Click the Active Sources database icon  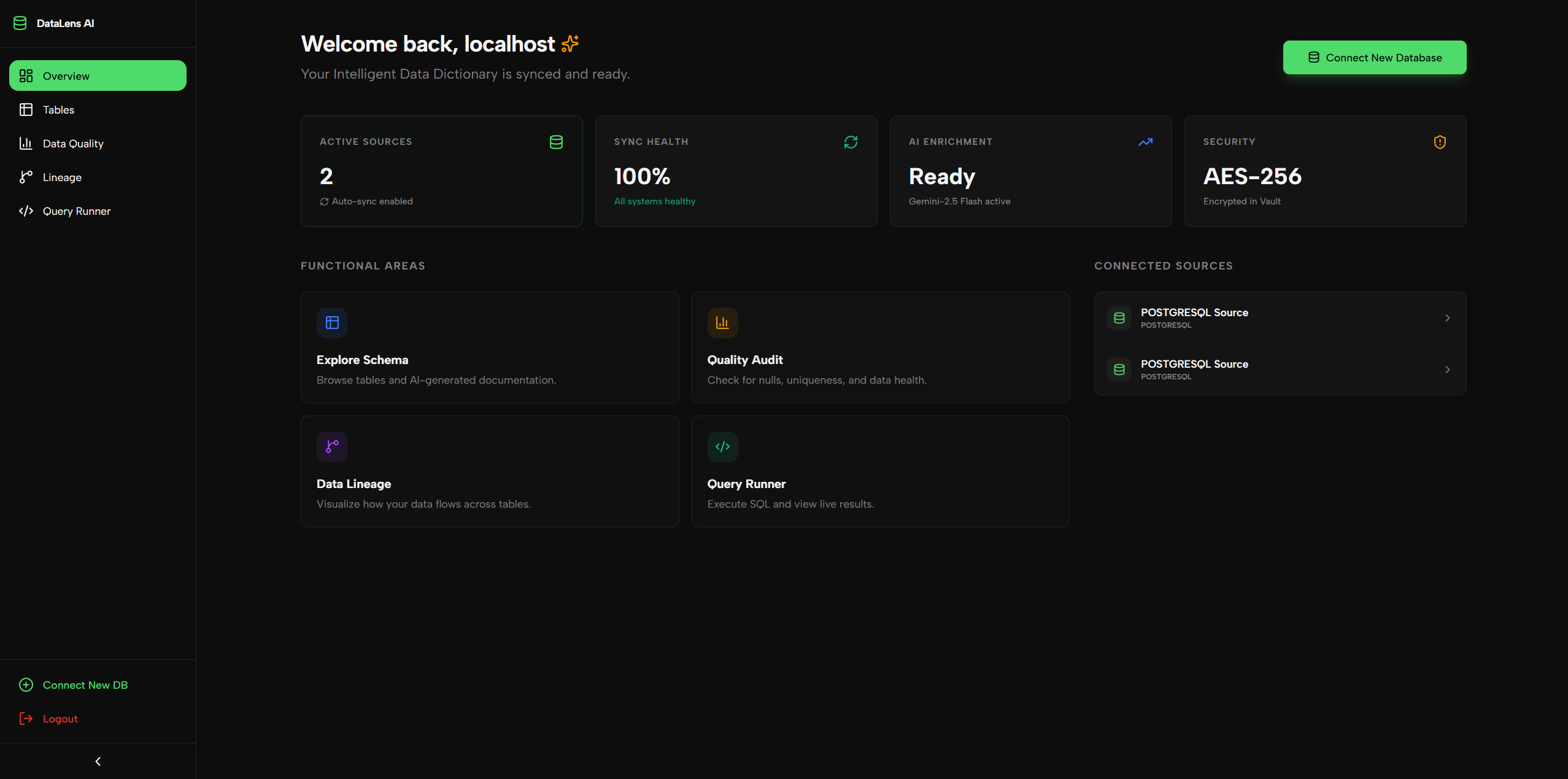[556, 142]
